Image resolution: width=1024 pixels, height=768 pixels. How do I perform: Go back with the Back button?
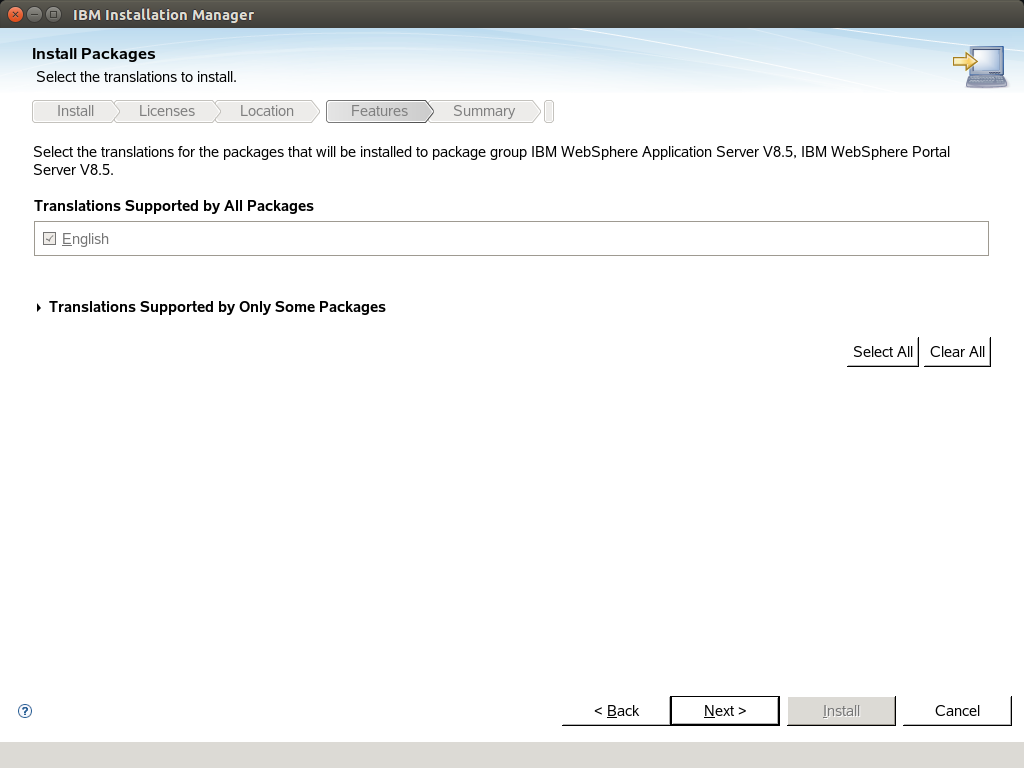(x=616, y=711)
